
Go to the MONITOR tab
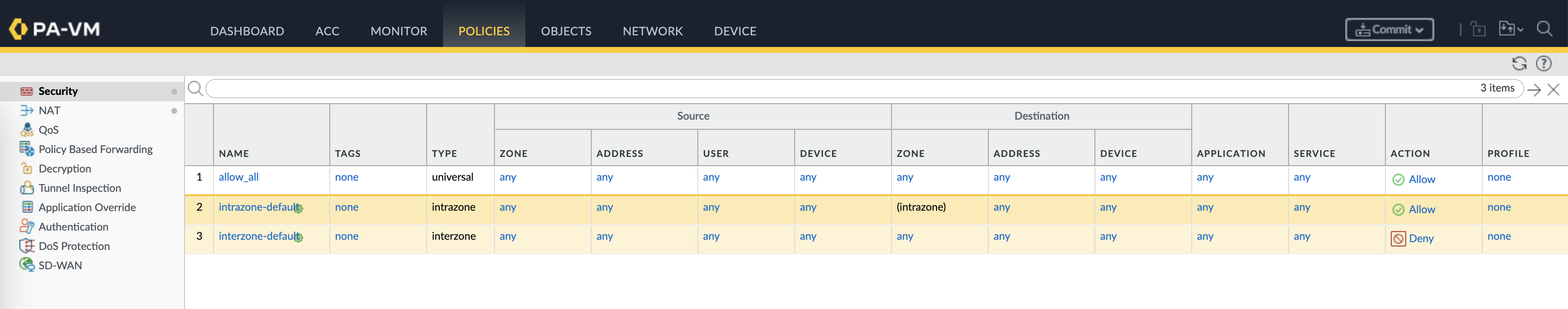coord(399,31)
